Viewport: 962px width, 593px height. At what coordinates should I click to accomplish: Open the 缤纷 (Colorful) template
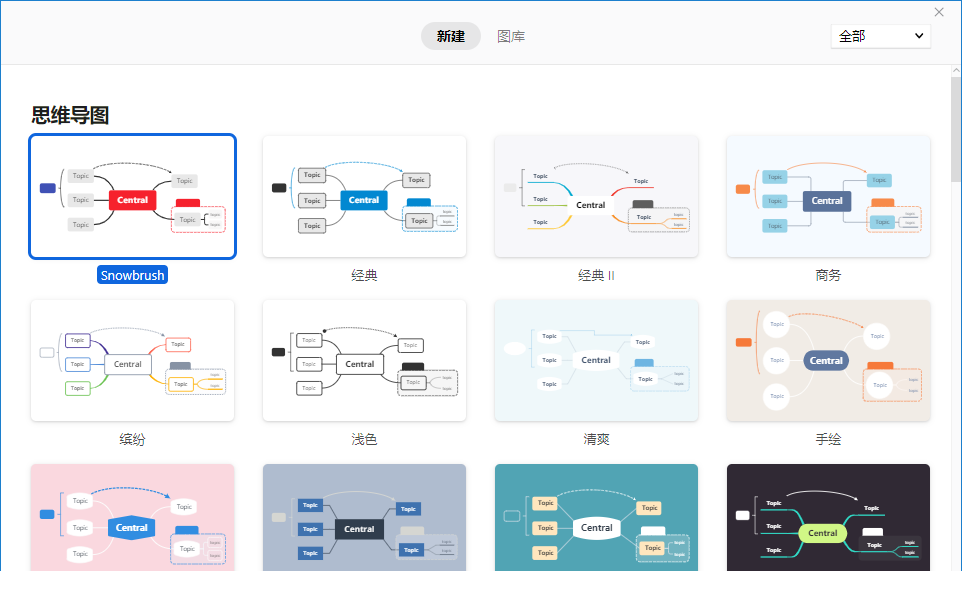(x=132, y=360)
